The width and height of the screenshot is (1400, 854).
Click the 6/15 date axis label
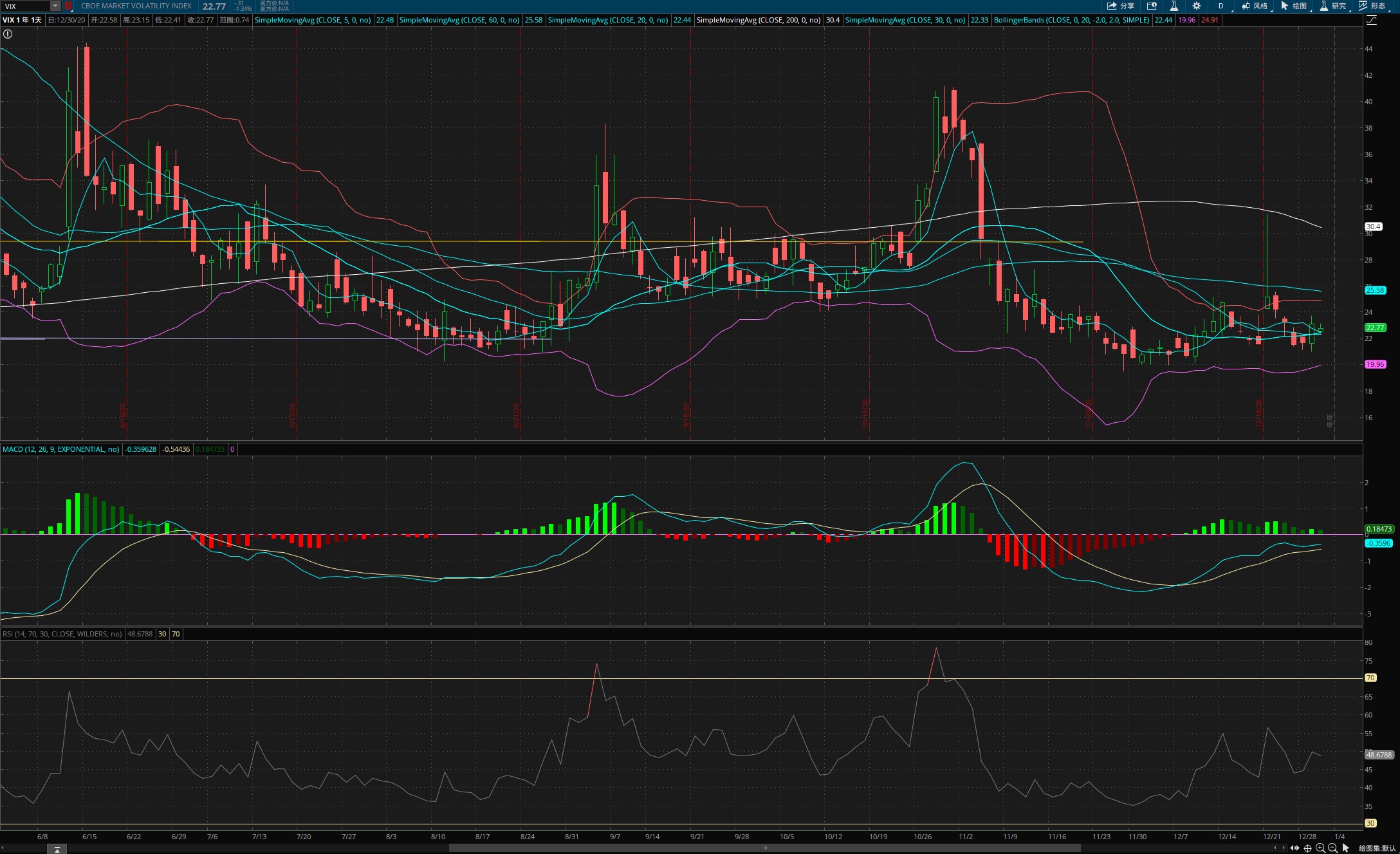tap(89, 837)
